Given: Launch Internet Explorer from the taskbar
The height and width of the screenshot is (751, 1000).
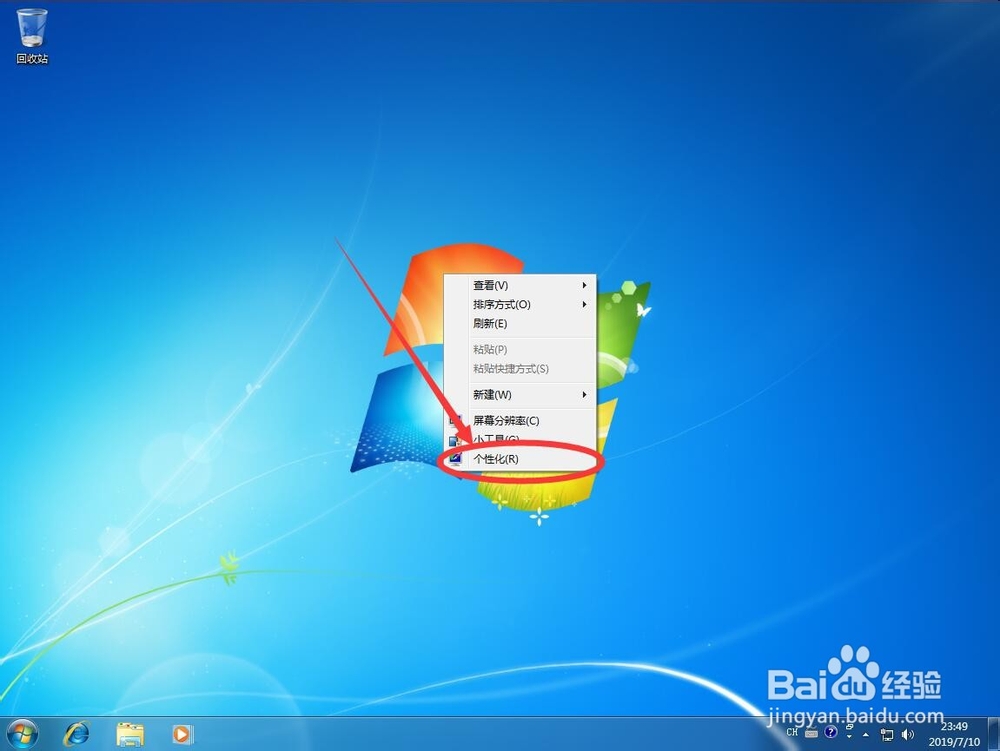Looking at the screenshot, I should [x=77, y=734].
